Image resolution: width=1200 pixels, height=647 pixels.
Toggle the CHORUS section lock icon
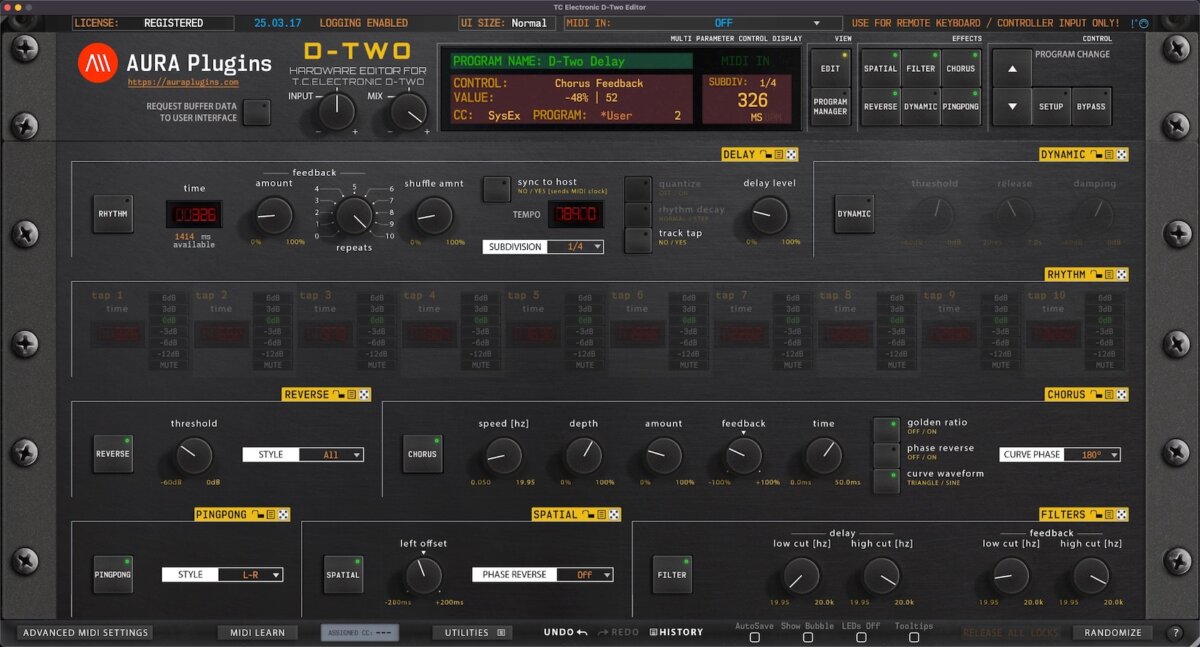[1097, 395]
